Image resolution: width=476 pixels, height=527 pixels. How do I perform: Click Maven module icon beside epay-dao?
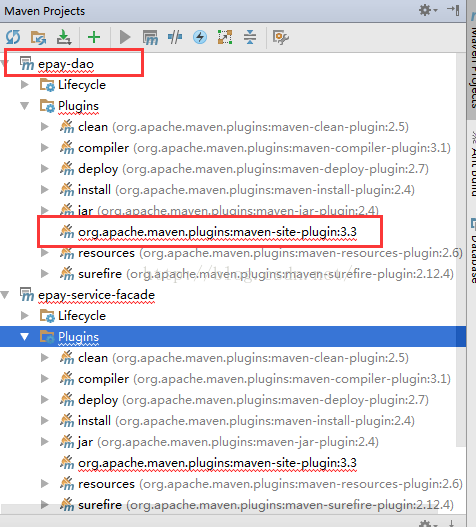[27, 64]
